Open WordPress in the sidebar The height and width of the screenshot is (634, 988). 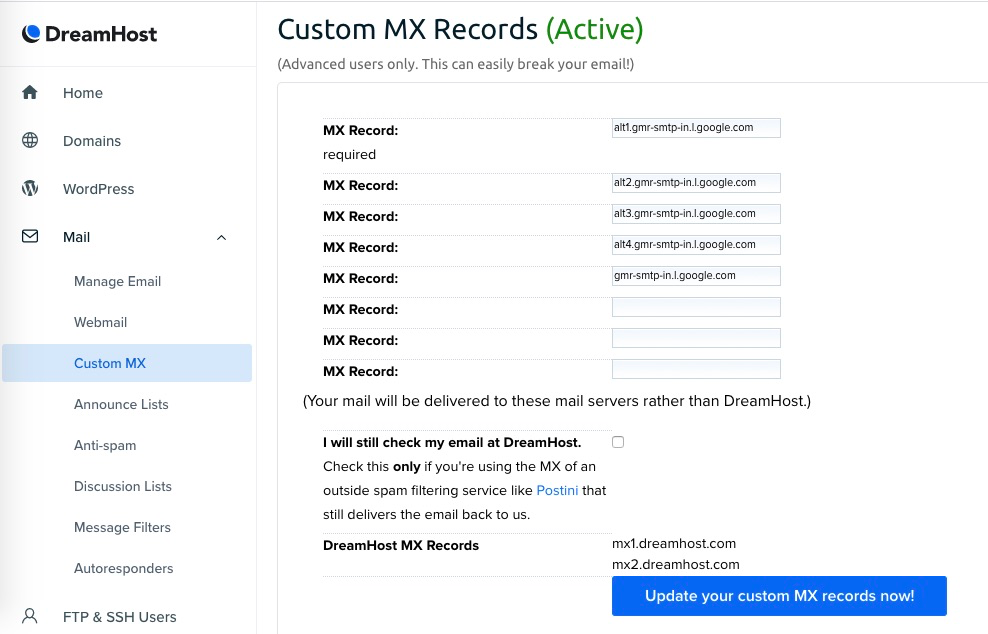click(x=98, y=189)
